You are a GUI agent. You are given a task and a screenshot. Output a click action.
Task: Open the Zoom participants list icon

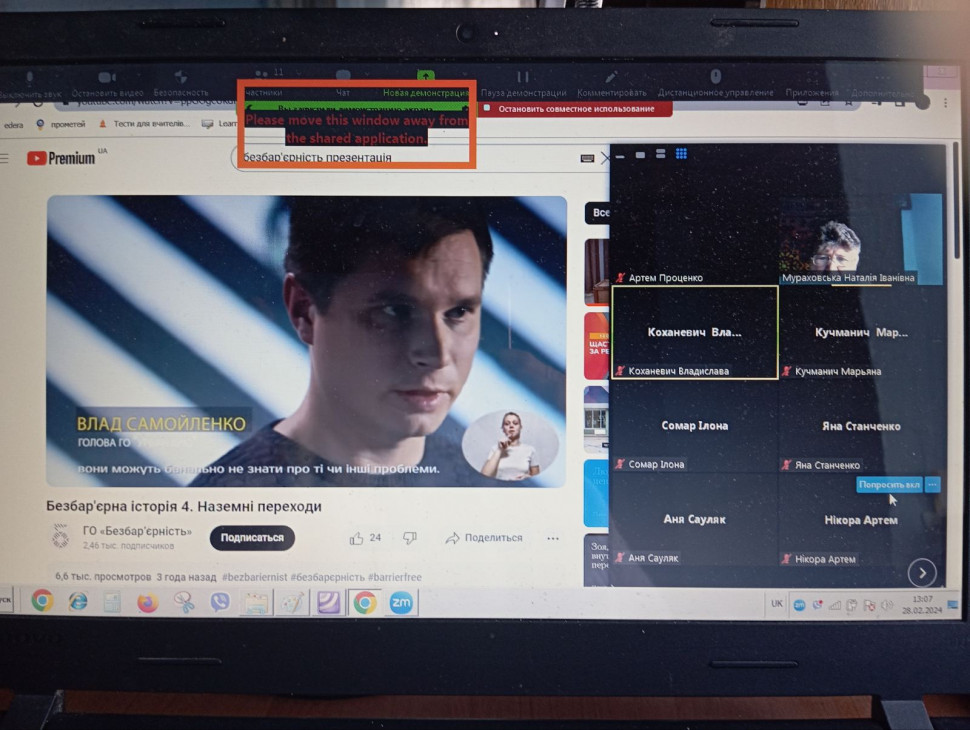[x=262, y=74]
